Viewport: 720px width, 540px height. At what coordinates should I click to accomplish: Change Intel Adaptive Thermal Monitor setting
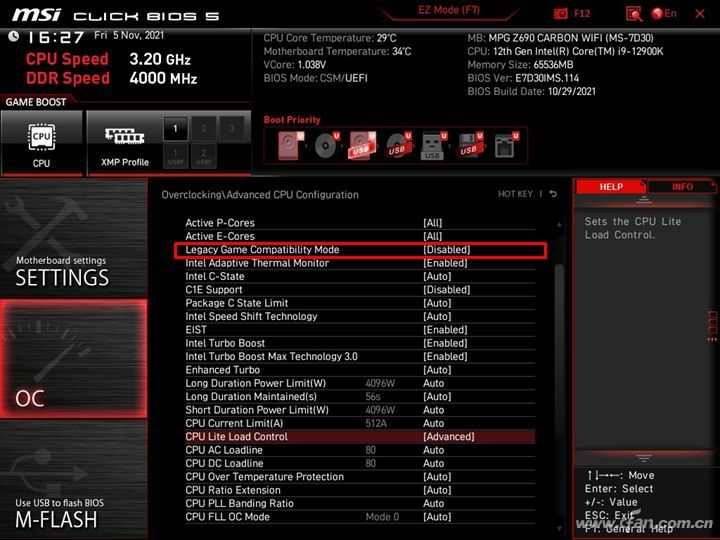coord(360,263)
